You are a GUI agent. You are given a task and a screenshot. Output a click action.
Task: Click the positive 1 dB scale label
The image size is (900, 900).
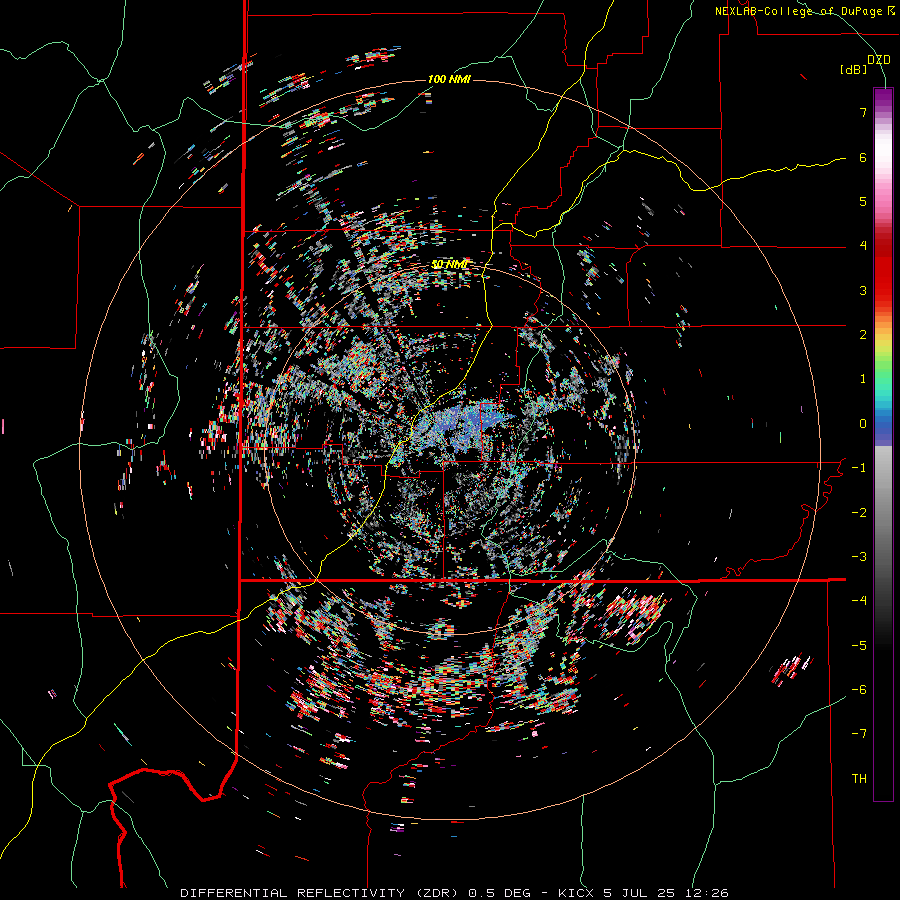(x=863, y=379)
